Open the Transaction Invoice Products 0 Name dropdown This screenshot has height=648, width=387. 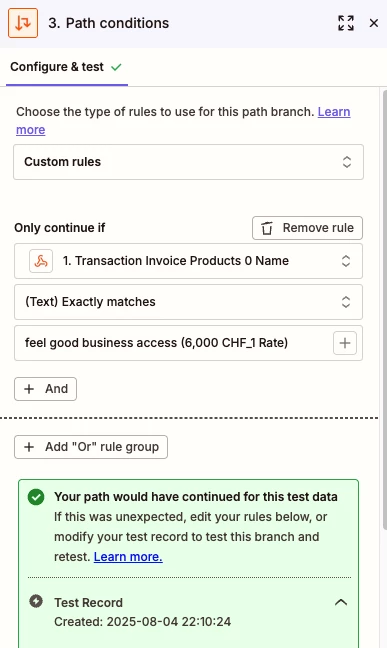click(x=189, y=261)
